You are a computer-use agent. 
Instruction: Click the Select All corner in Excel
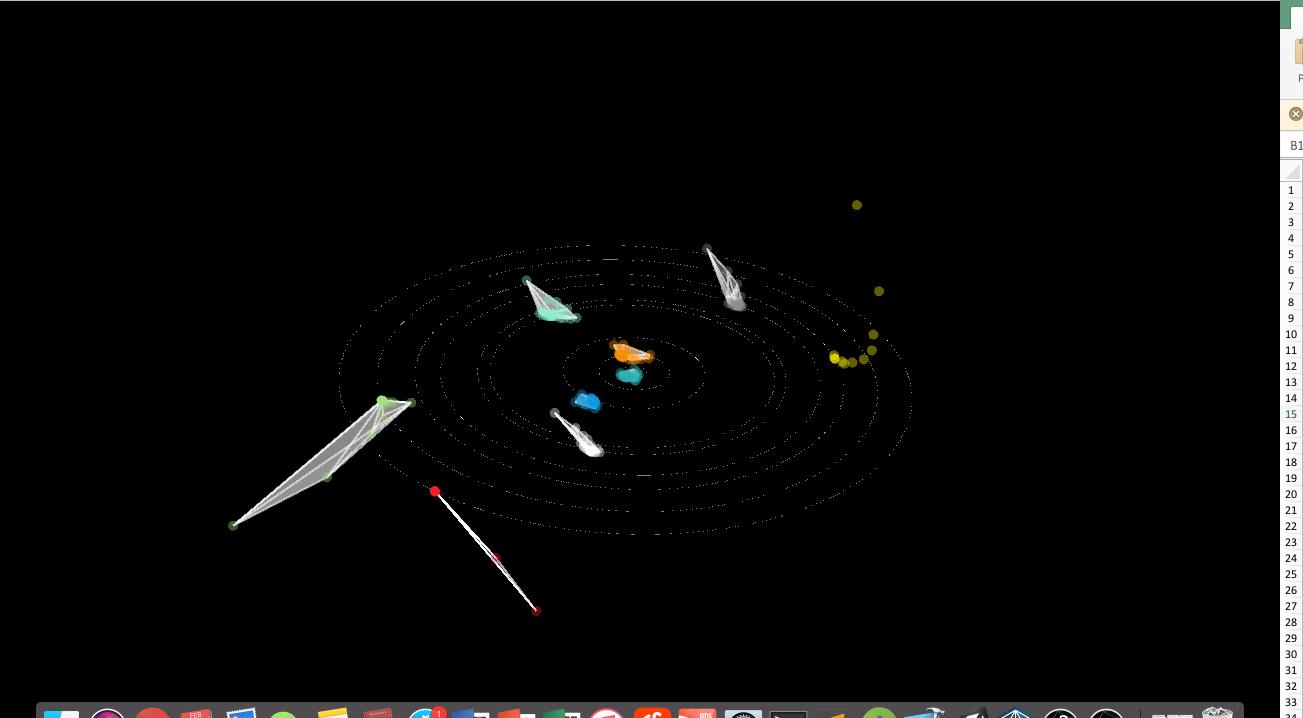tap(1291, 171)
